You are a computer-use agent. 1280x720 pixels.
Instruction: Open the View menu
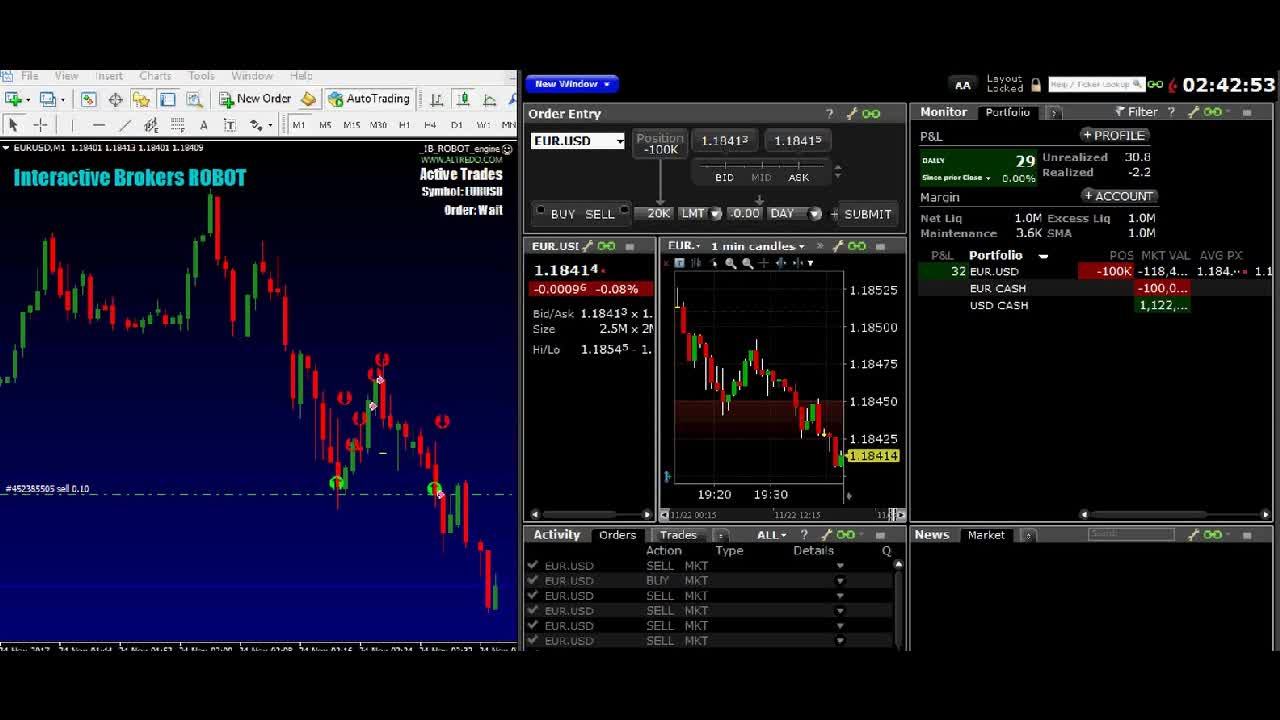(66, 76)
